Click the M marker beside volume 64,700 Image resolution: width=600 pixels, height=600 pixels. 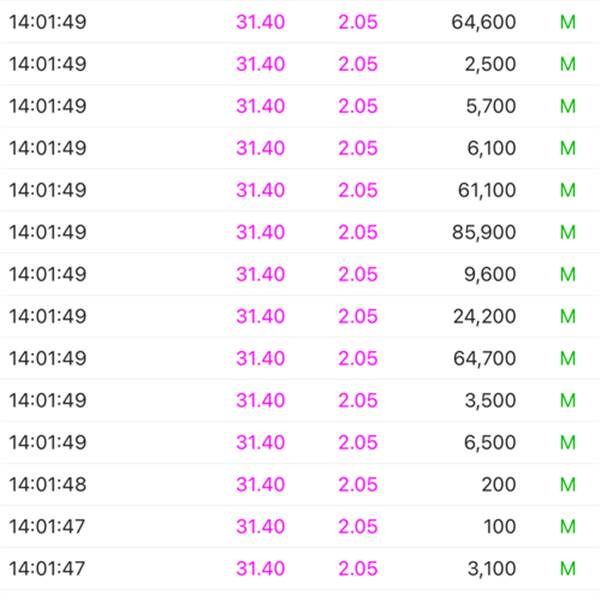click(x=568, y=358)
